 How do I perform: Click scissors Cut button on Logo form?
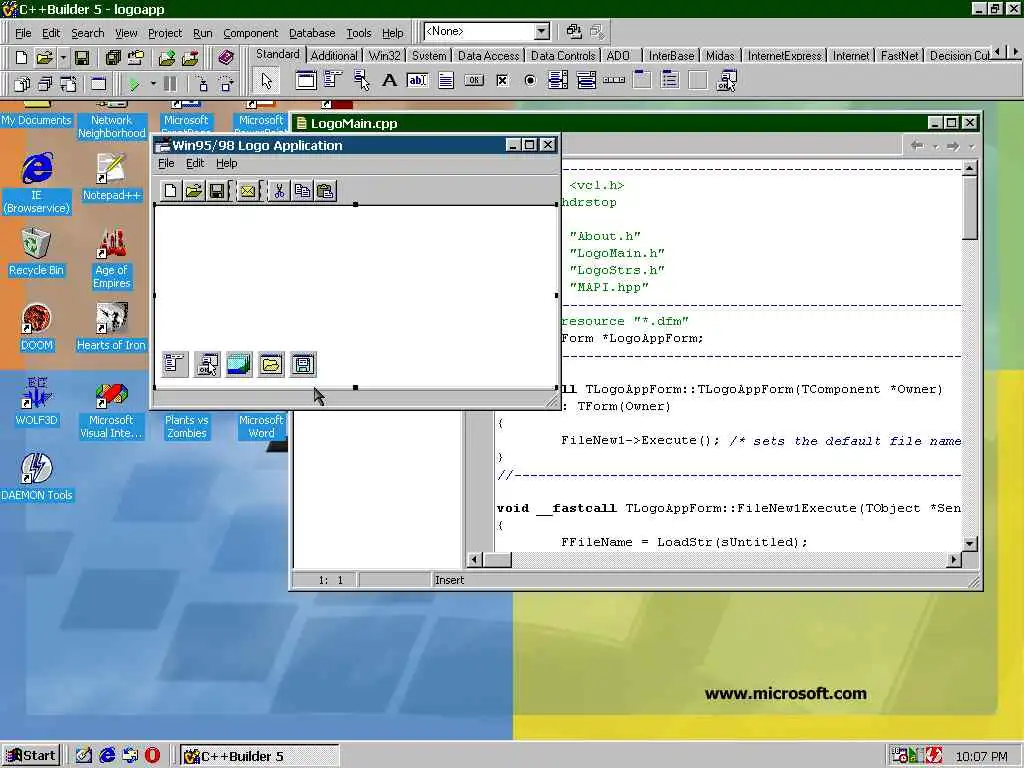click(279, 191)
